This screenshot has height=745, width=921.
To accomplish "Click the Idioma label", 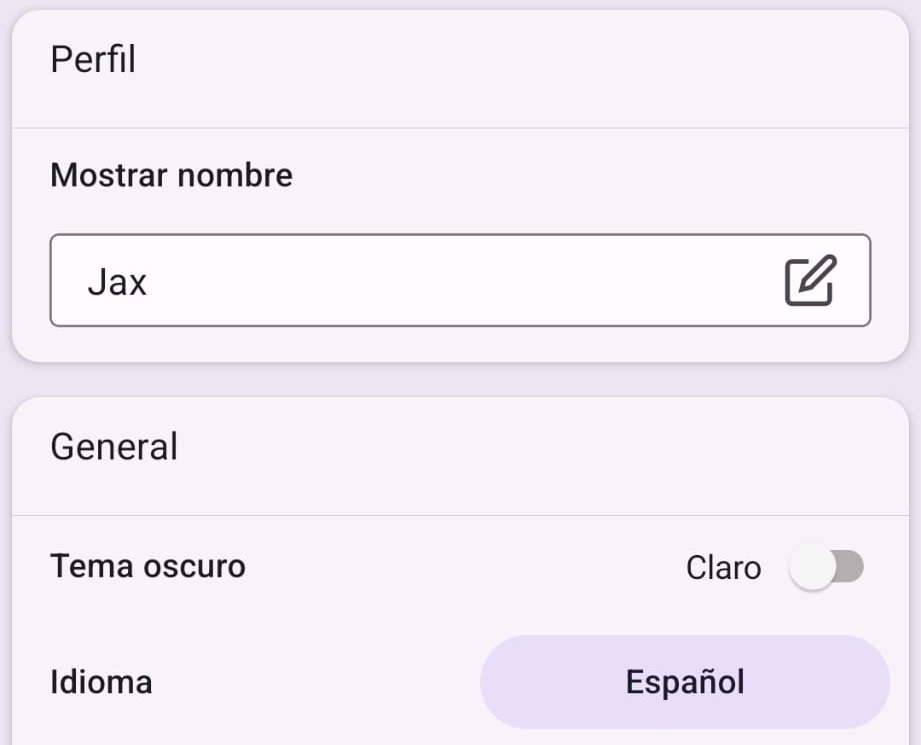I will (x=100, y=681).
